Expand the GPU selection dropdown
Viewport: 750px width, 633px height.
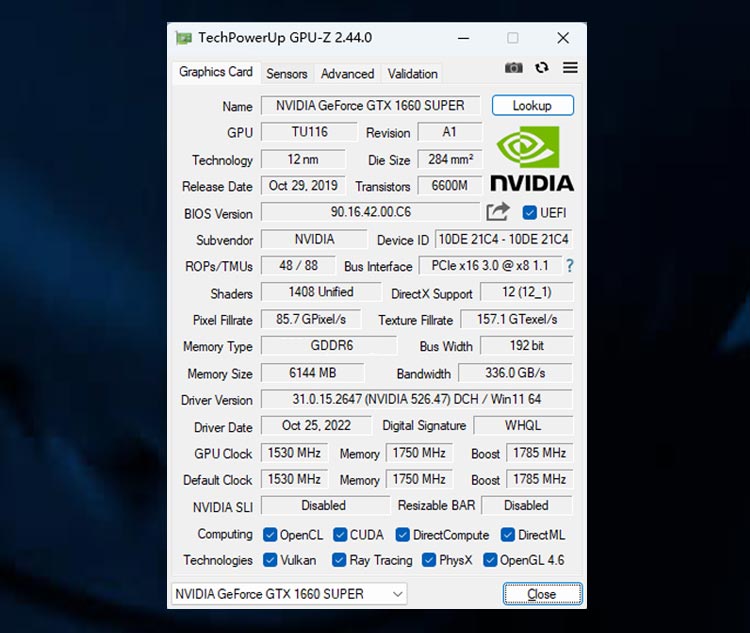click(289, 594)
